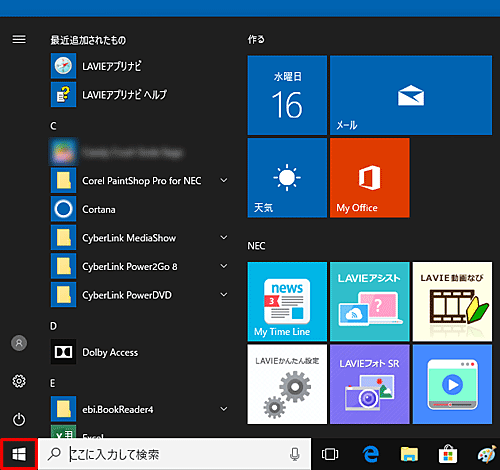The width and height of the screenshot is (500, 470).
Task: Open the hamburger menu at top left
Action: (19, 39)
